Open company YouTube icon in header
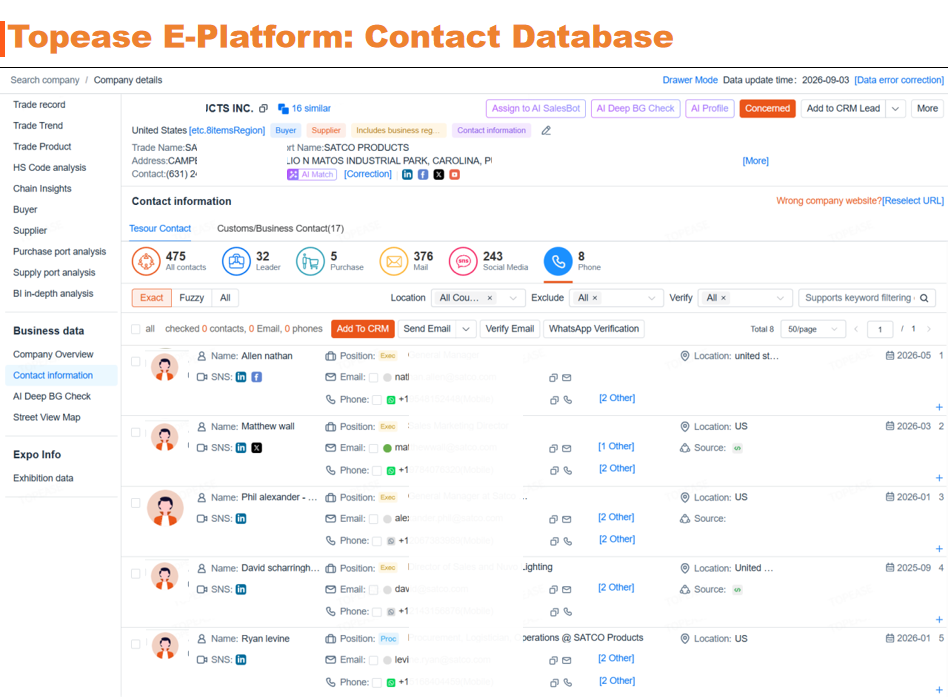This screenshot has width=948, height=697. (455, 175)
